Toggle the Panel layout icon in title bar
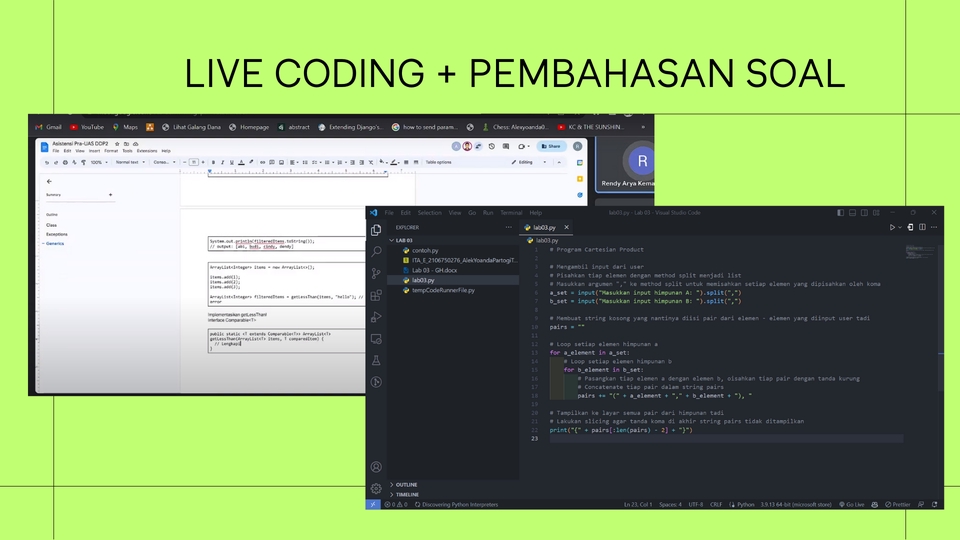 (x=852, y=212)
